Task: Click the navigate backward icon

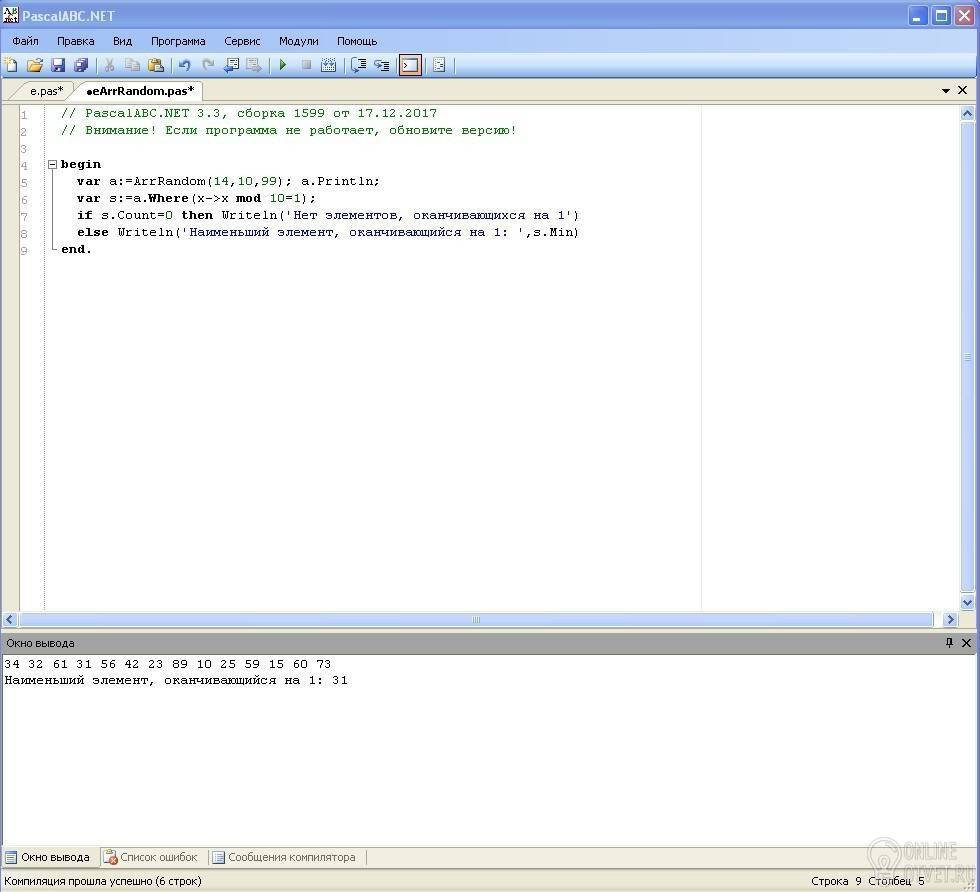Action: pos(231,64)
